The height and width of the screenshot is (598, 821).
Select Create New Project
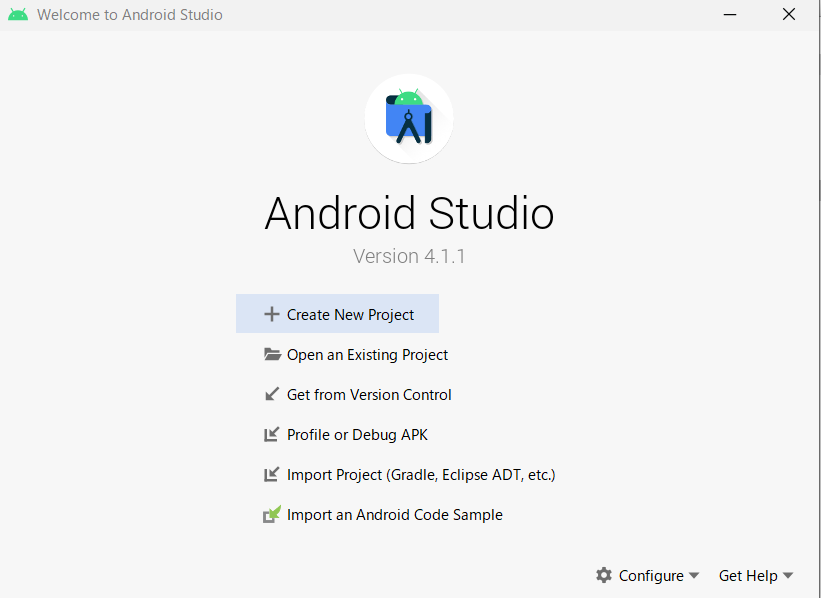click(337, 314)
